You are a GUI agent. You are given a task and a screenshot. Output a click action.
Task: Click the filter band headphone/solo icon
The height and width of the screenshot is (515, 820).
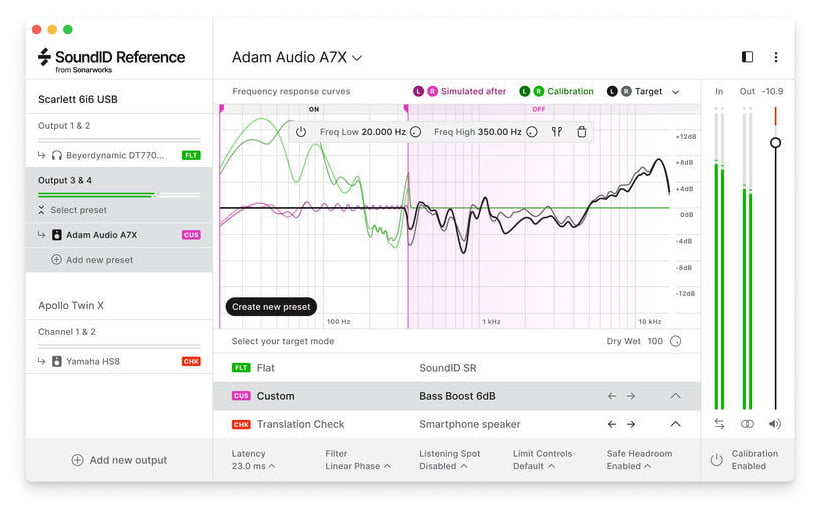(x=557, y=132)
